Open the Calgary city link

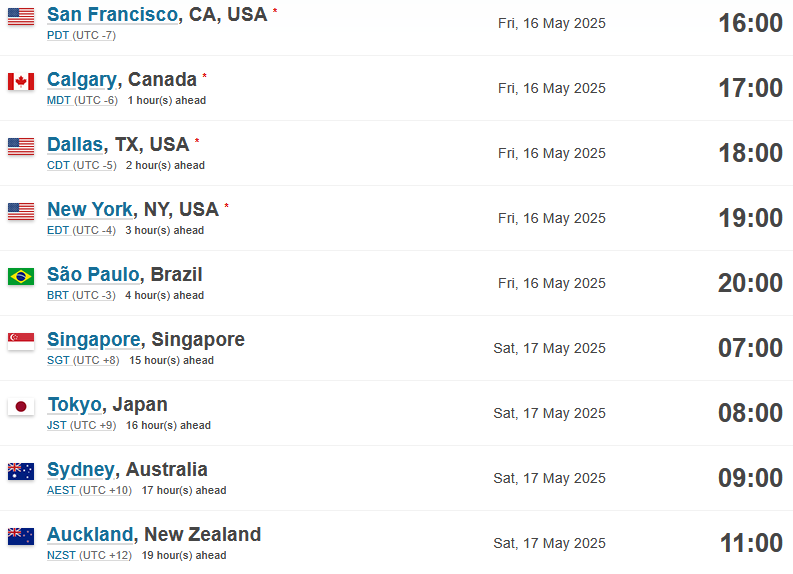click(x=82, y=80)
